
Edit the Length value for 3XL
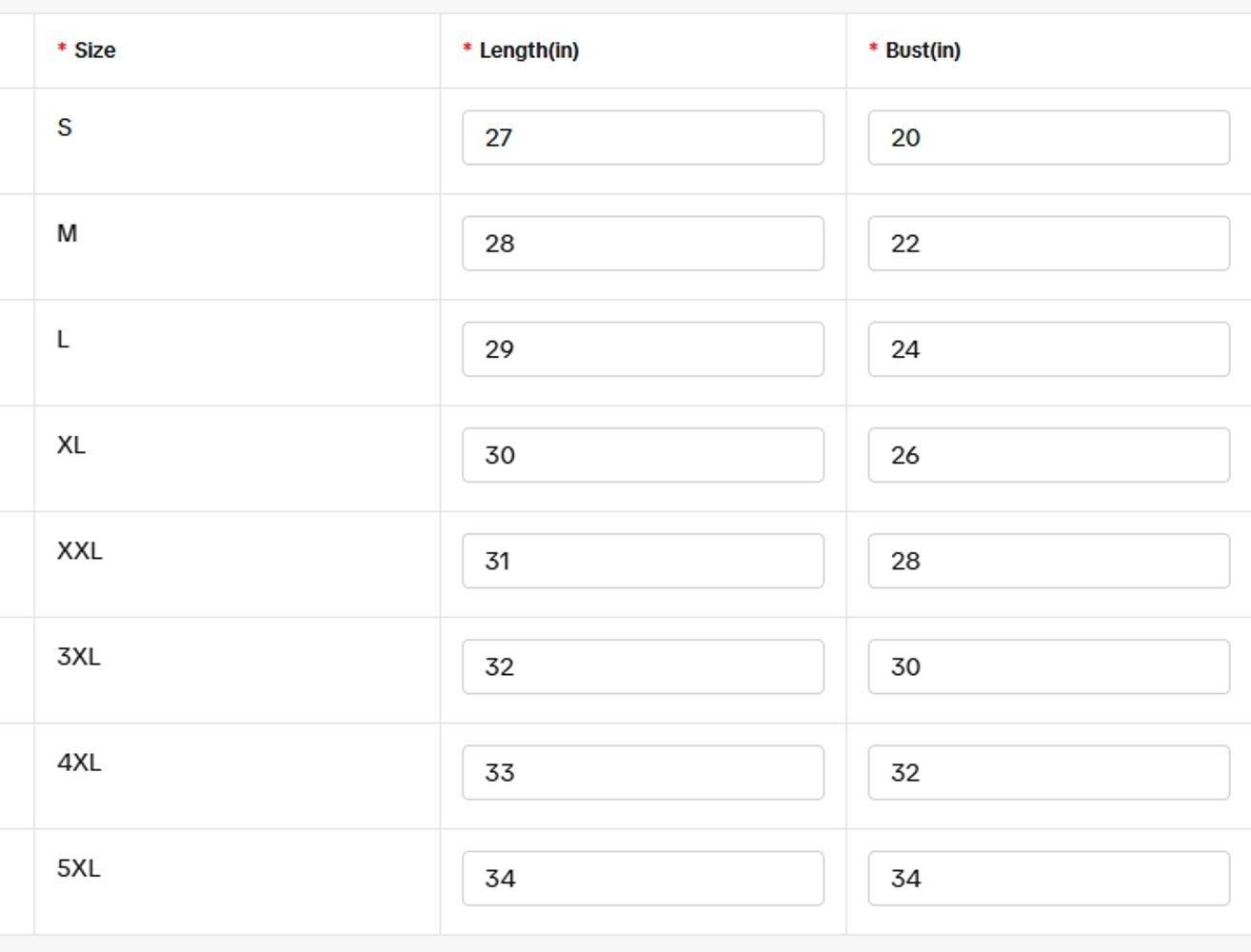[643, 665]
